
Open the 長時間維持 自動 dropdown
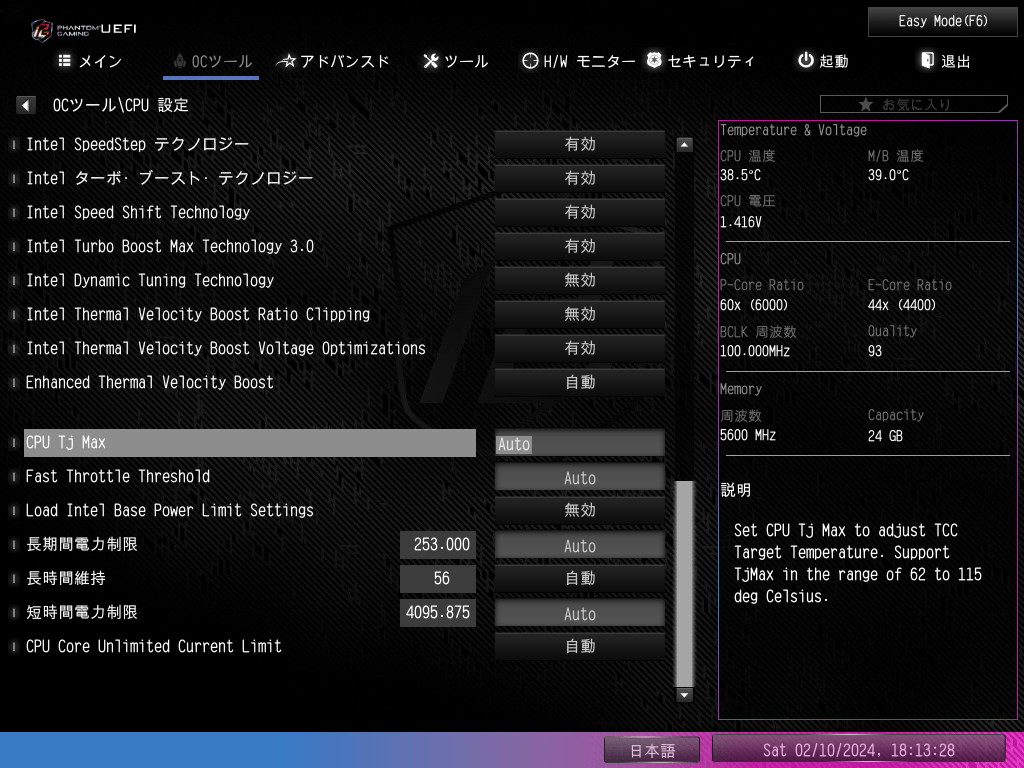click(x=579, y=578)
